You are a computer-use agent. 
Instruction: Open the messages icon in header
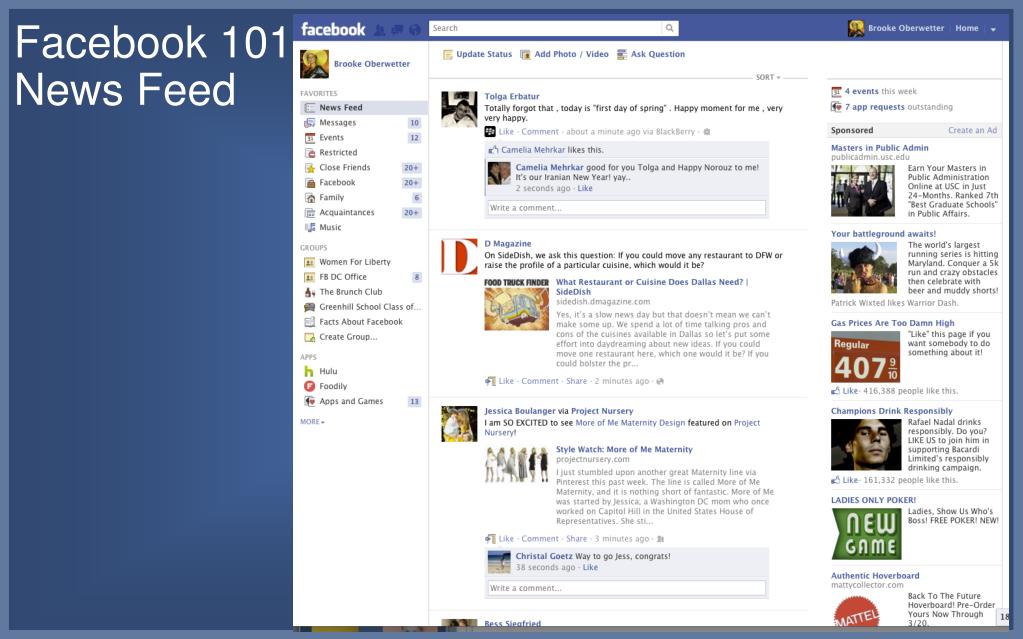point(397,29)
